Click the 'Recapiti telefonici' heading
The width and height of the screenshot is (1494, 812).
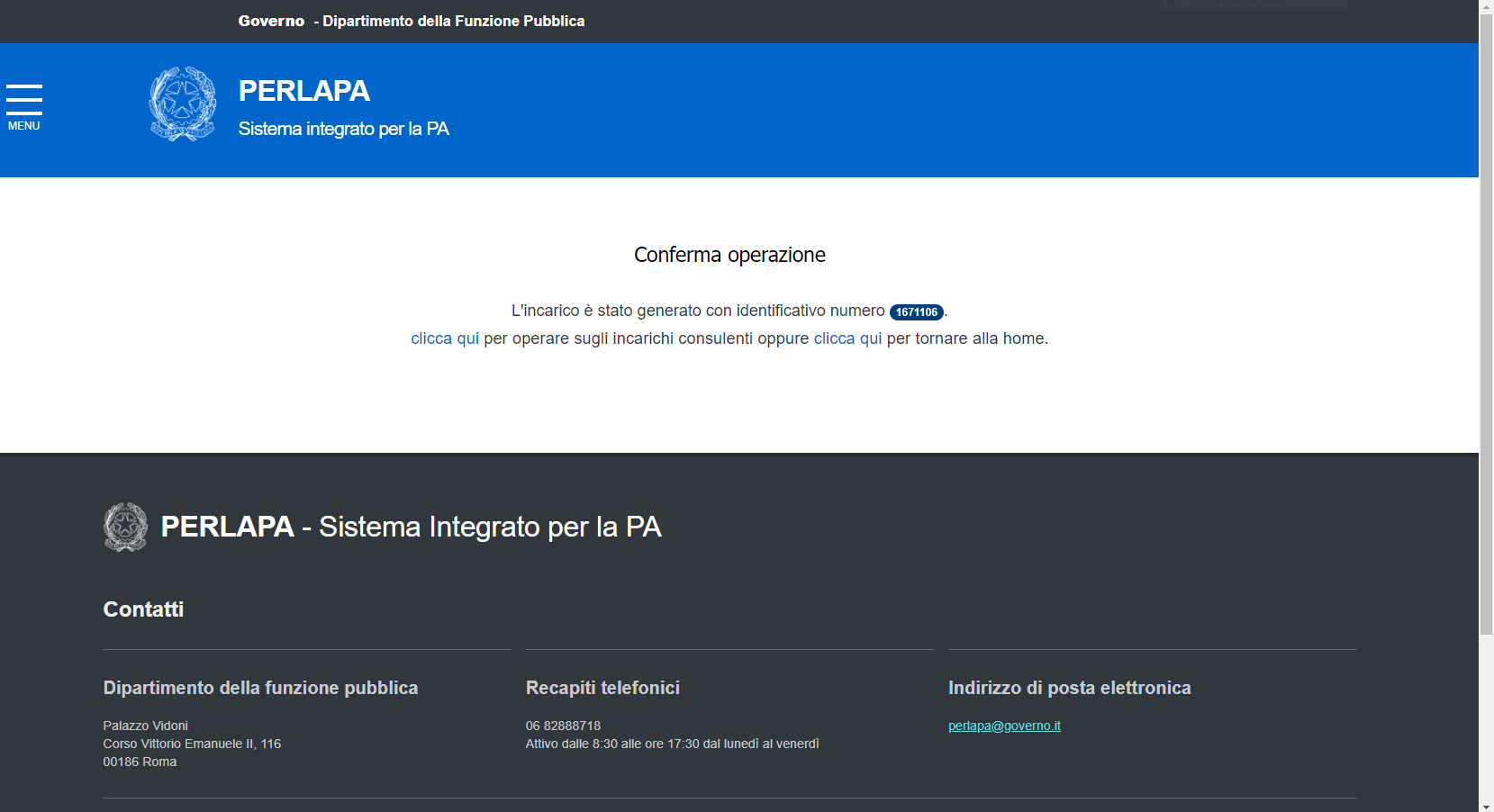(x=602, y=688)
